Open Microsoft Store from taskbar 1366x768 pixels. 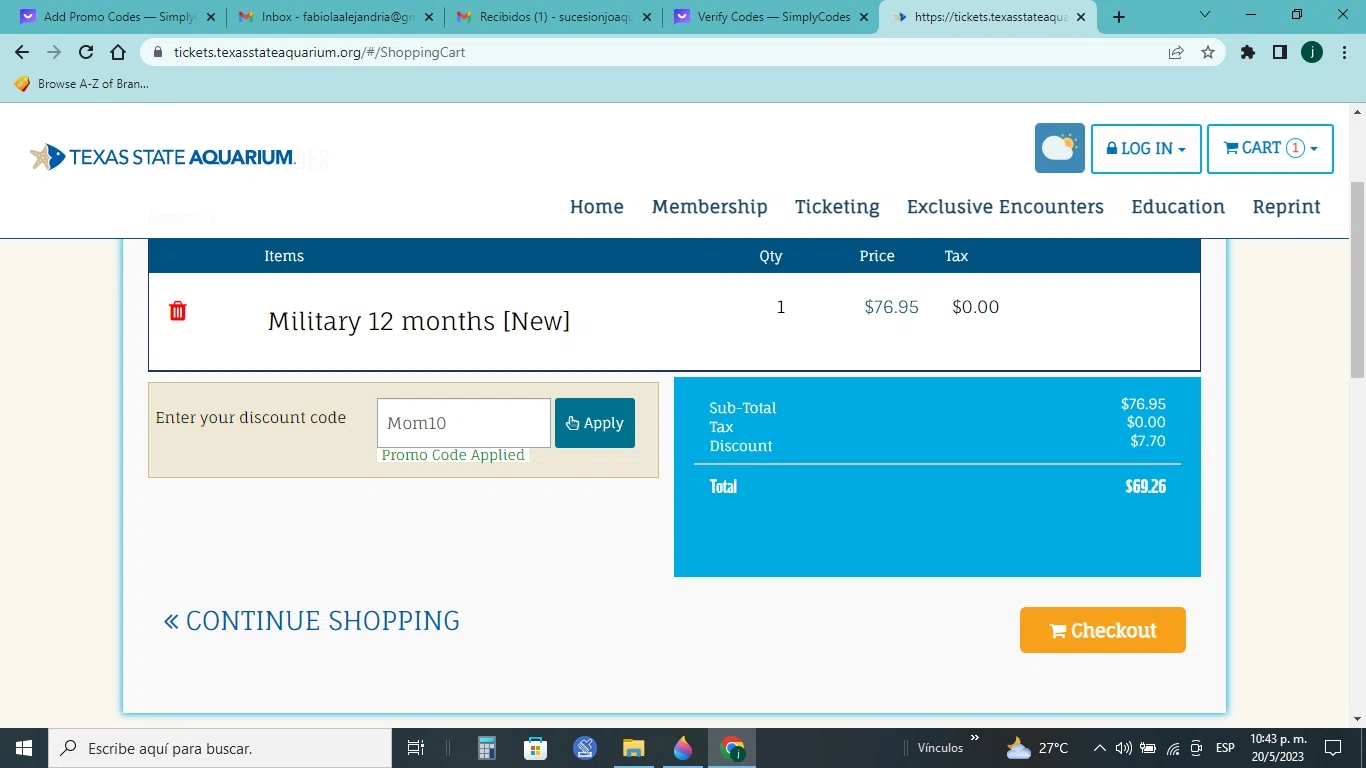[x=536, y=748]
